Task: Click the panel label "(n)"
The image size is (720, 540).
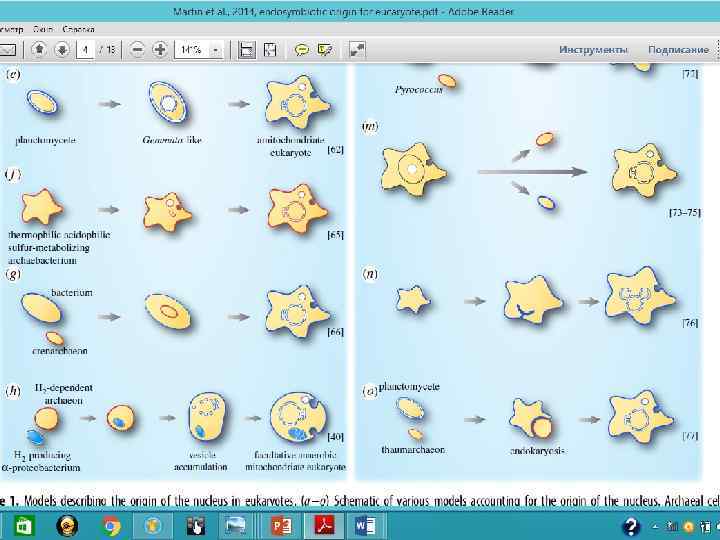Action: (370, 274)
